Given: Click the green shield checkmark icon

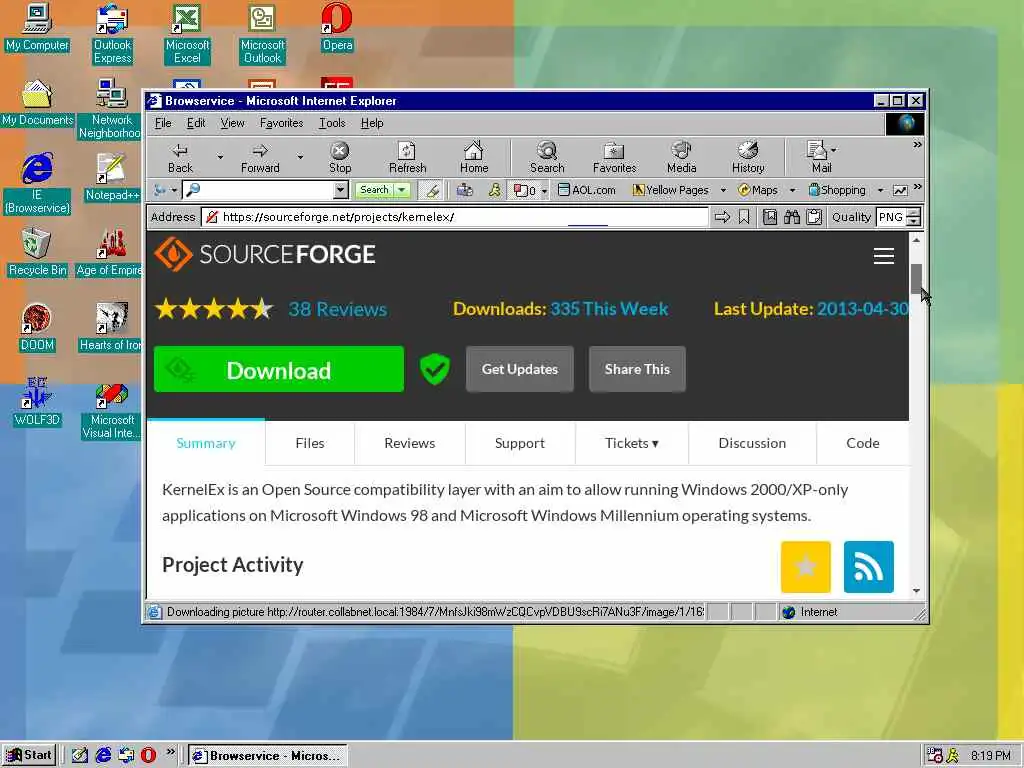Looking at the screenshot, I should (x=434, y=369).
